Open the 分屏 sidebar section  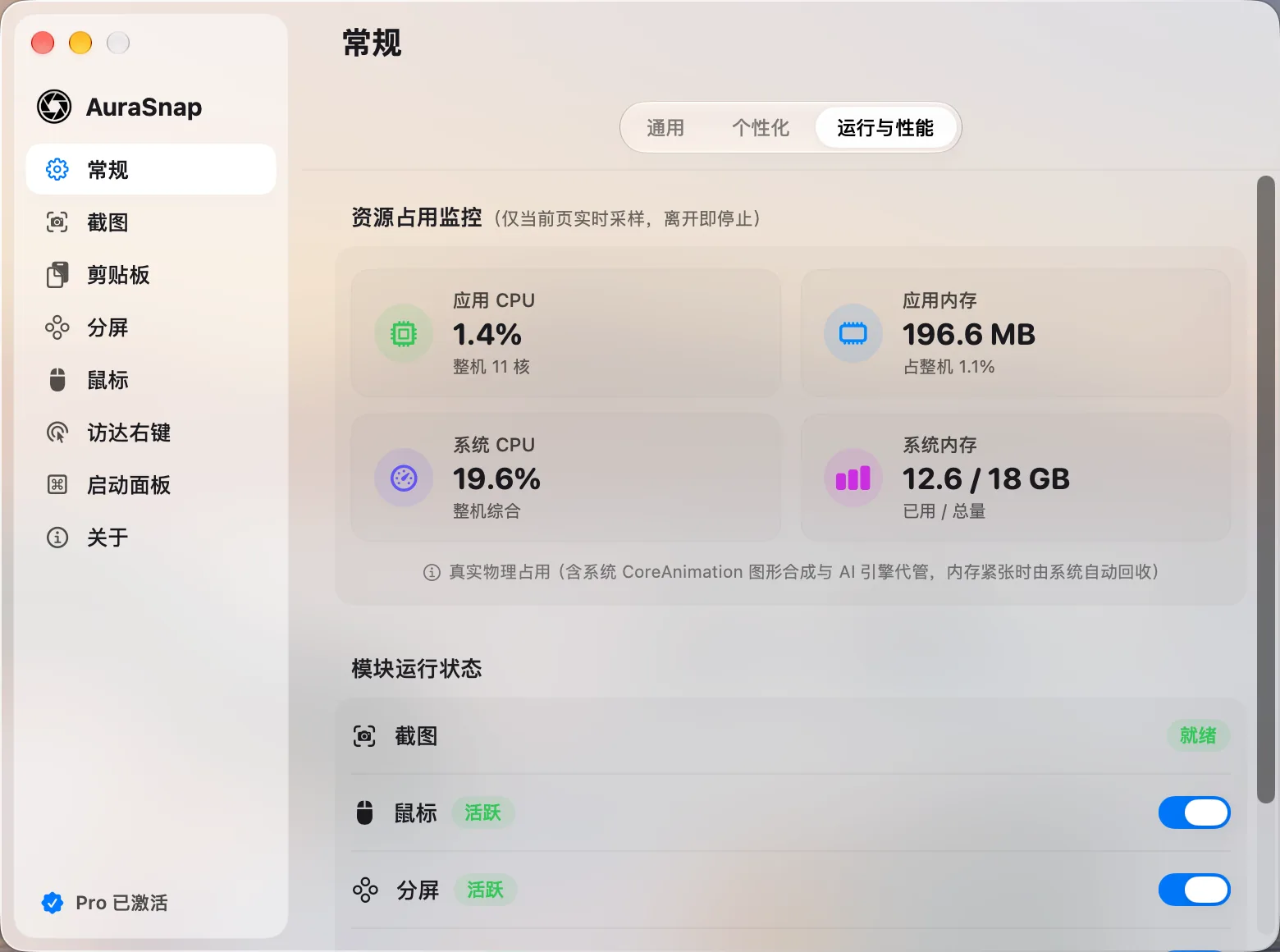pyautogui.click(x=151, y=327)
